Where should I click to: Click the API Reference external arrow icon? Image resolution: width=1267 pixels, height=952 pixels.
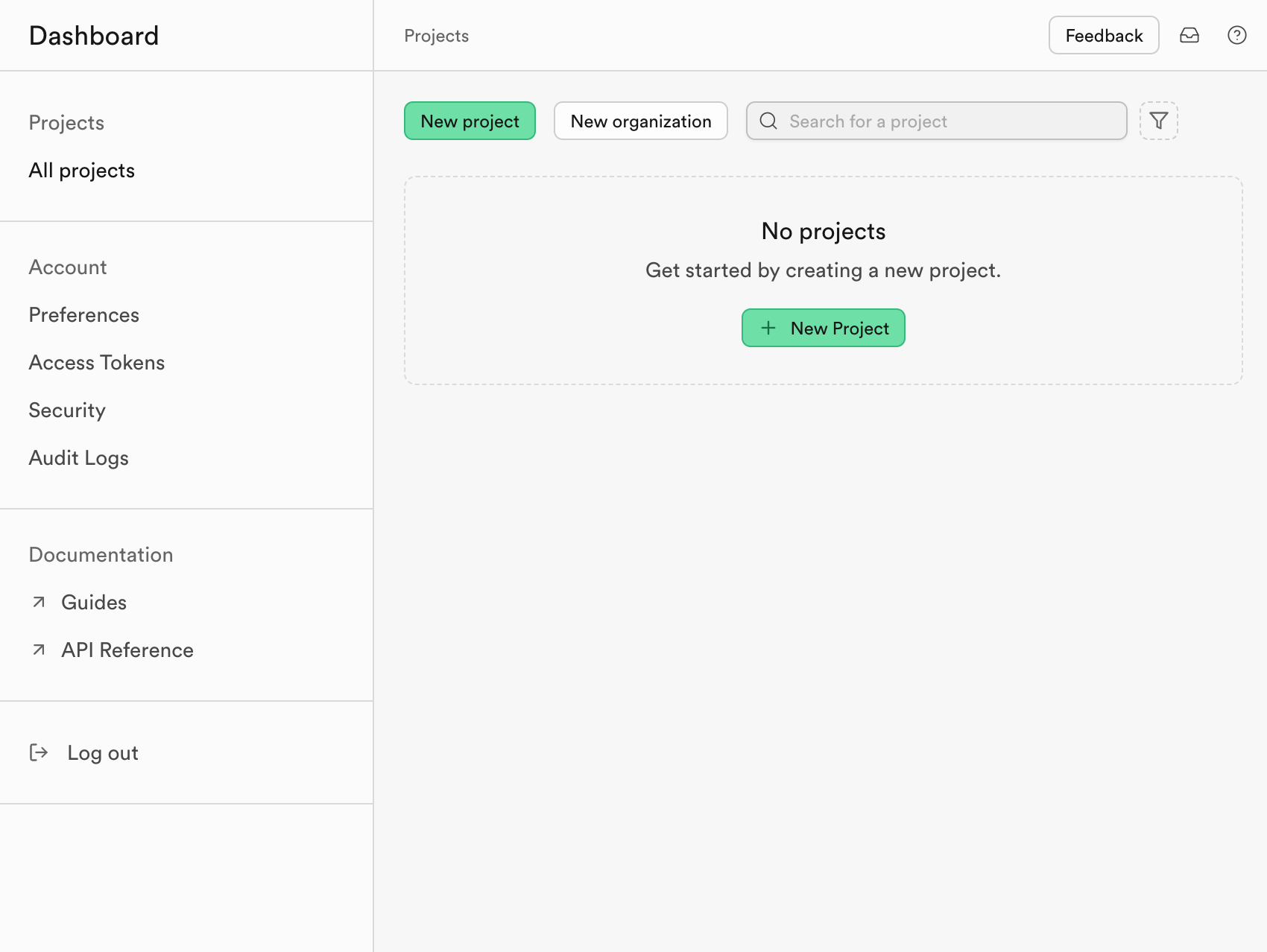point(39,650)
